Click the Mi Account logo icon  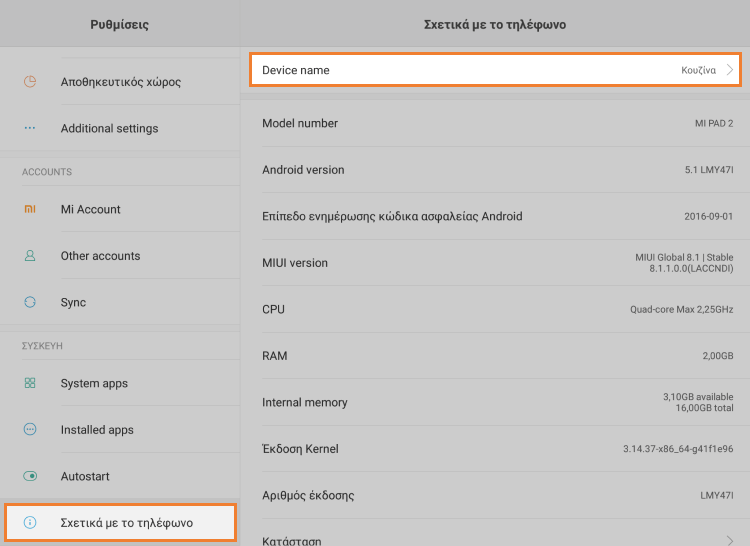[x=30, y=209]
